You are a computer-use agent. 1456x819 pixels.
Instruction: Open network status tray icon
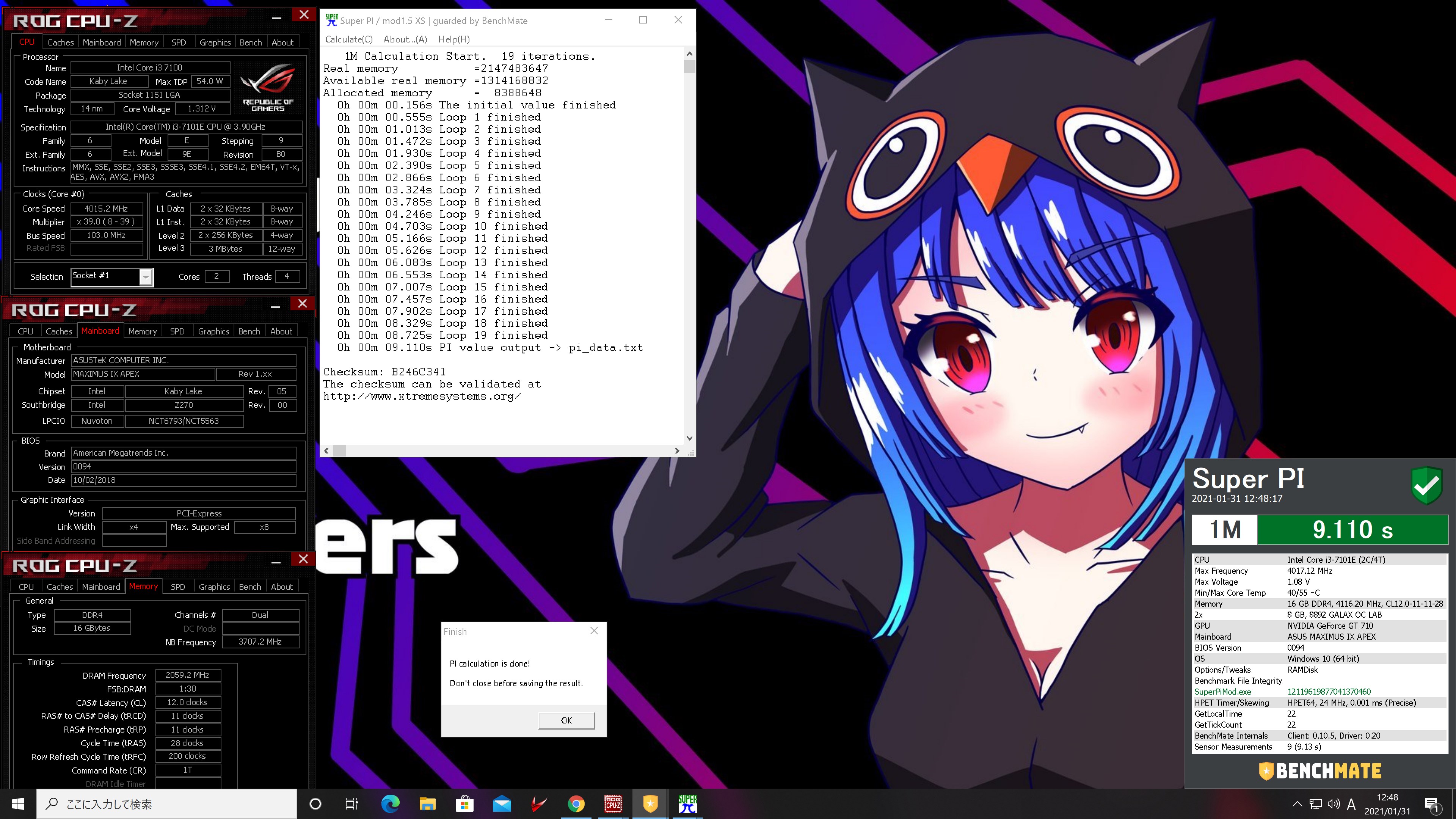coord(1316,804)
